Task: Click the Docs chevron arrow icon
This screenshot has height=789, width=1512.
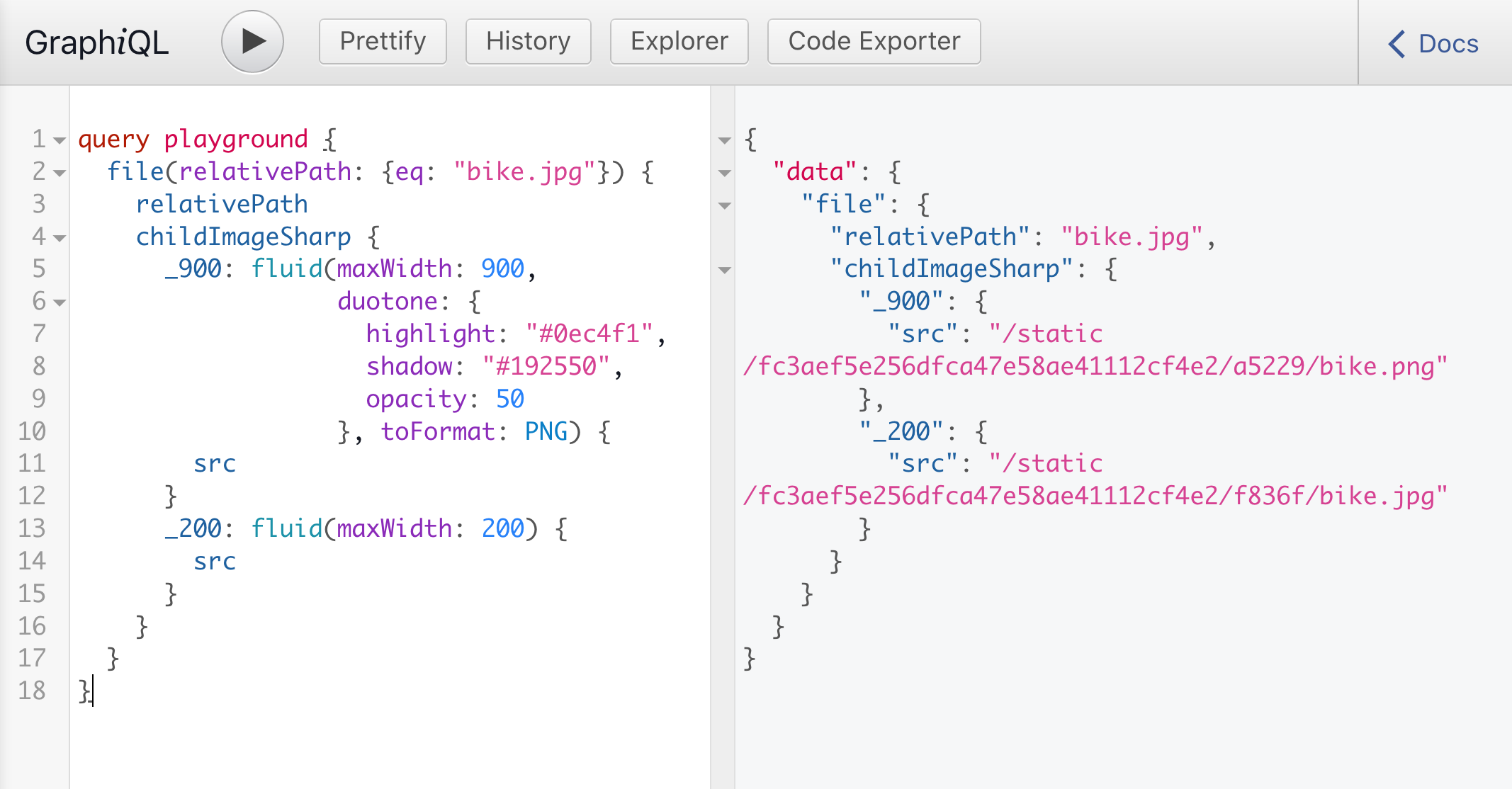Action: (x=1397, y=44)
